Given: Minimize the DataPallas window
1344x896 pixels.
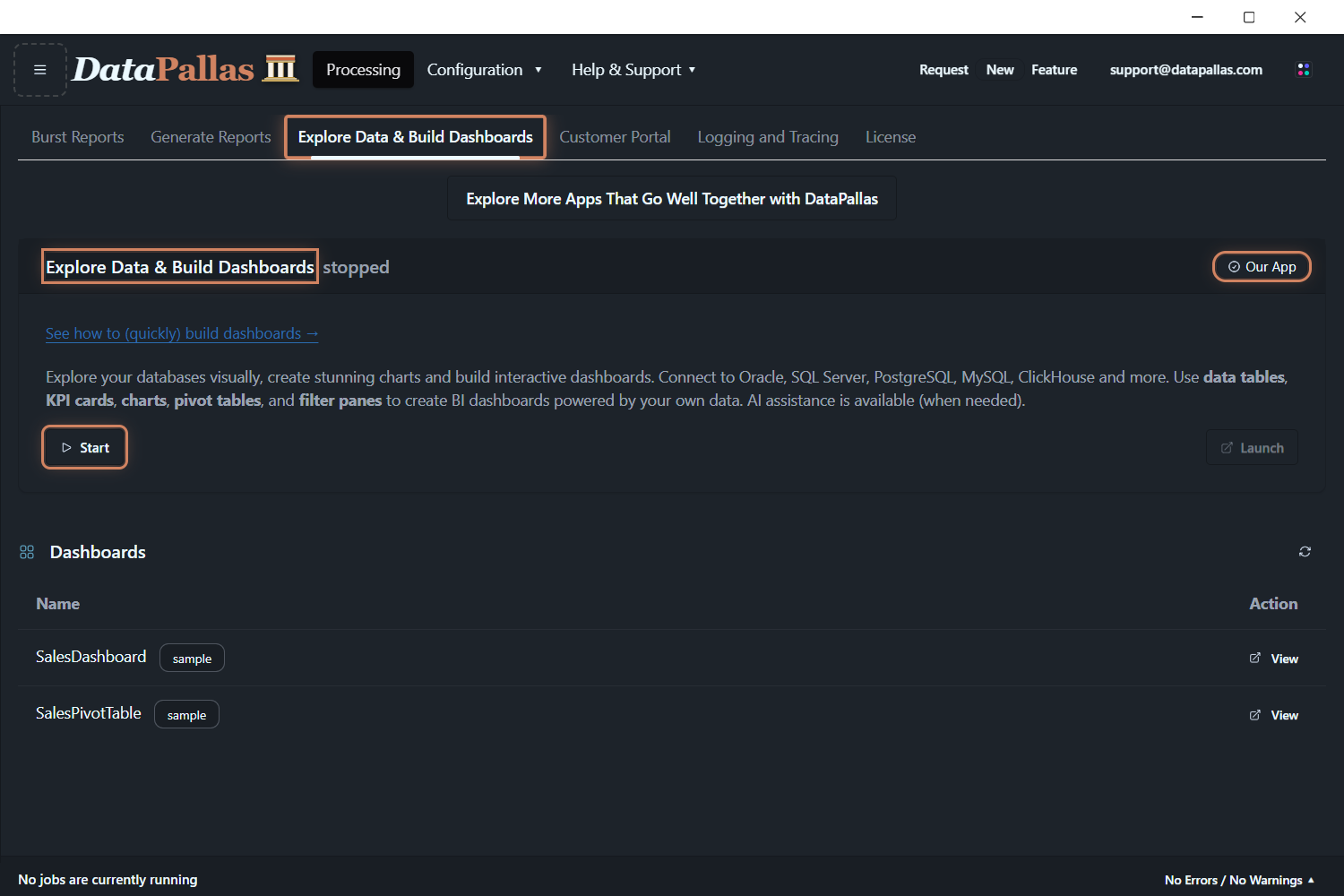Looking at the screenshot, I should coord(1197,17).
